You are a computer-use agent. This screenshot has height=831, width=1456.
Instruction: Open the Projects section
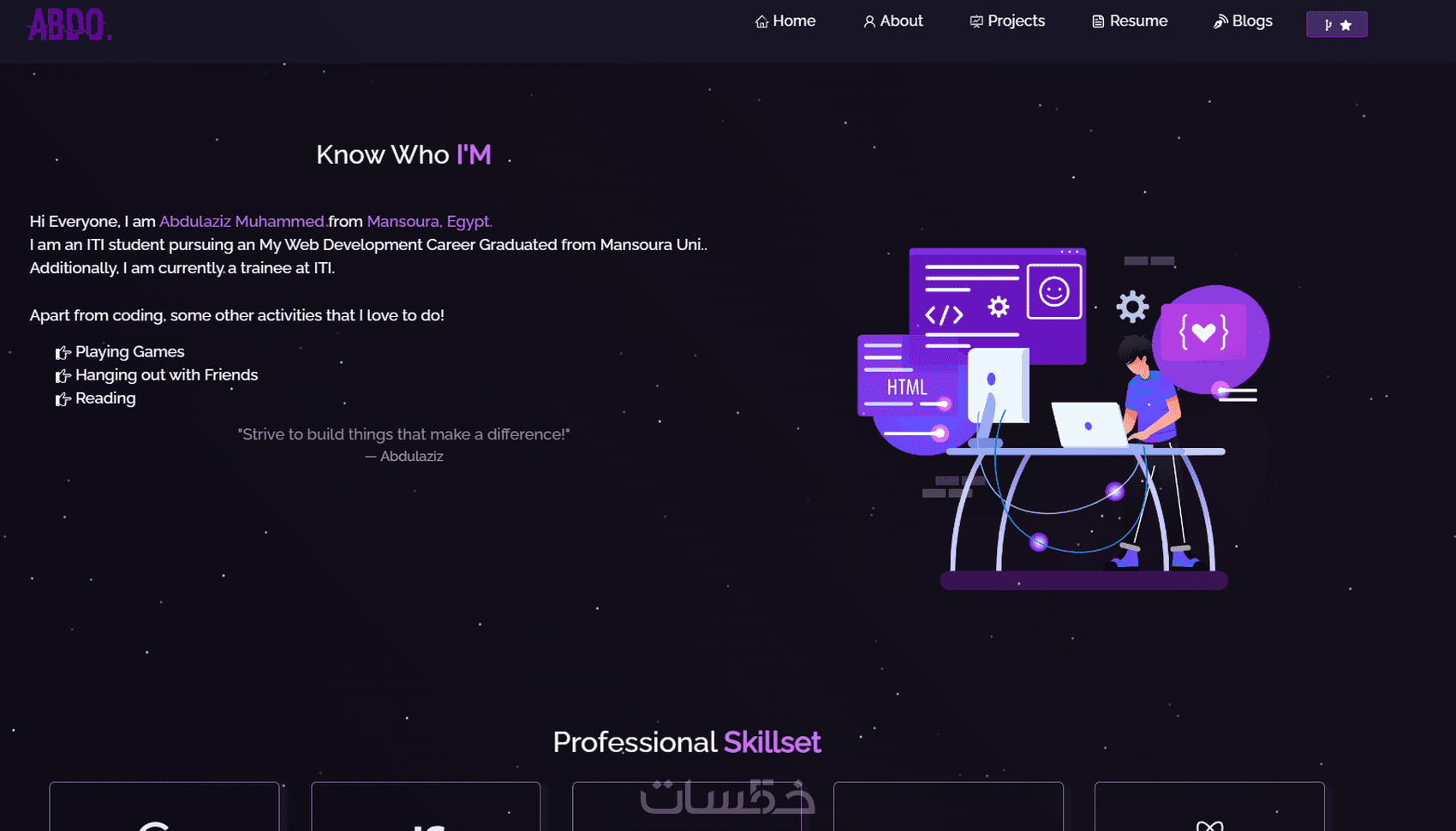click(1007, 21)
